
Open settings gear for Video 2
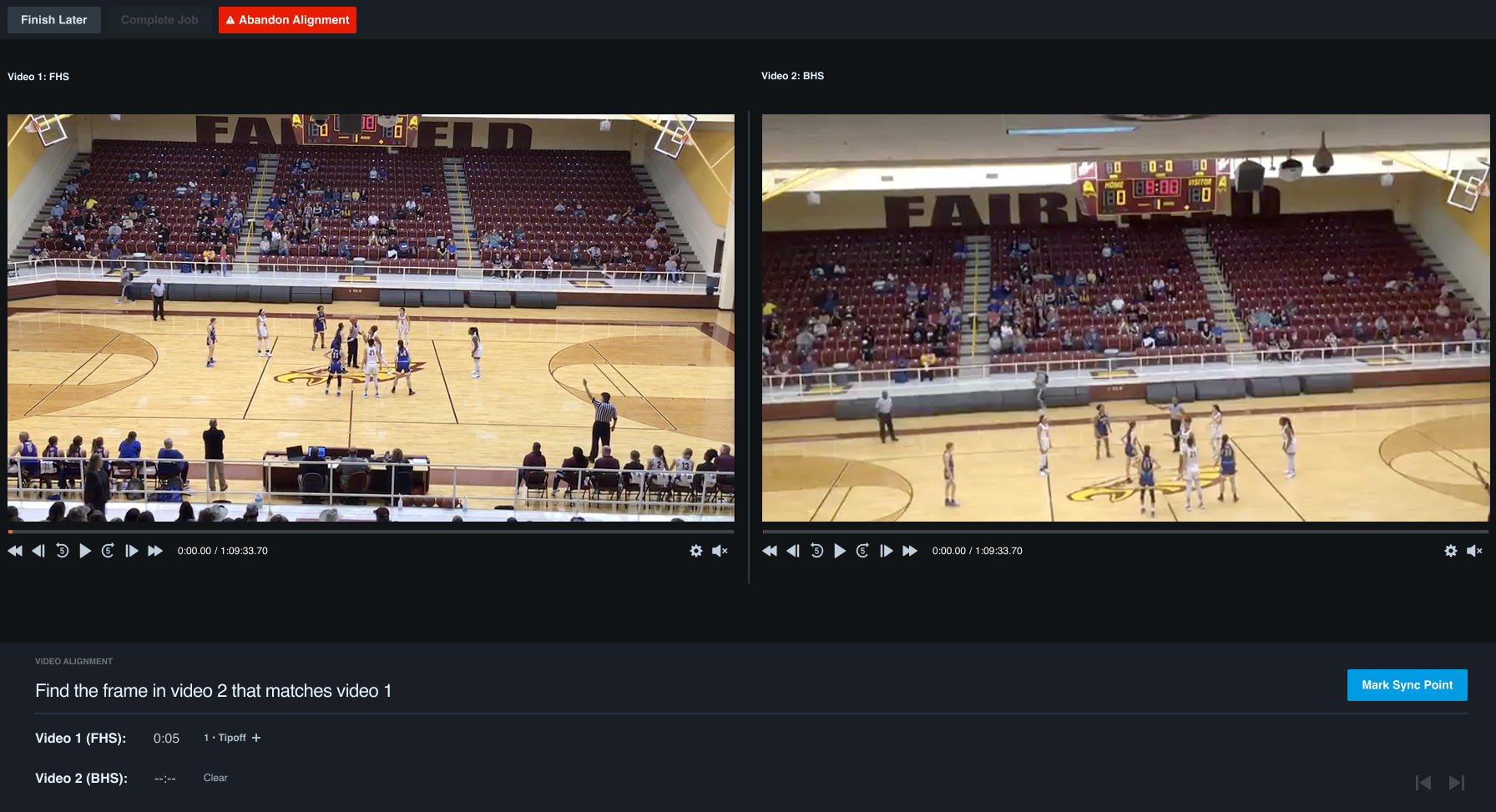click(1451, 551)
